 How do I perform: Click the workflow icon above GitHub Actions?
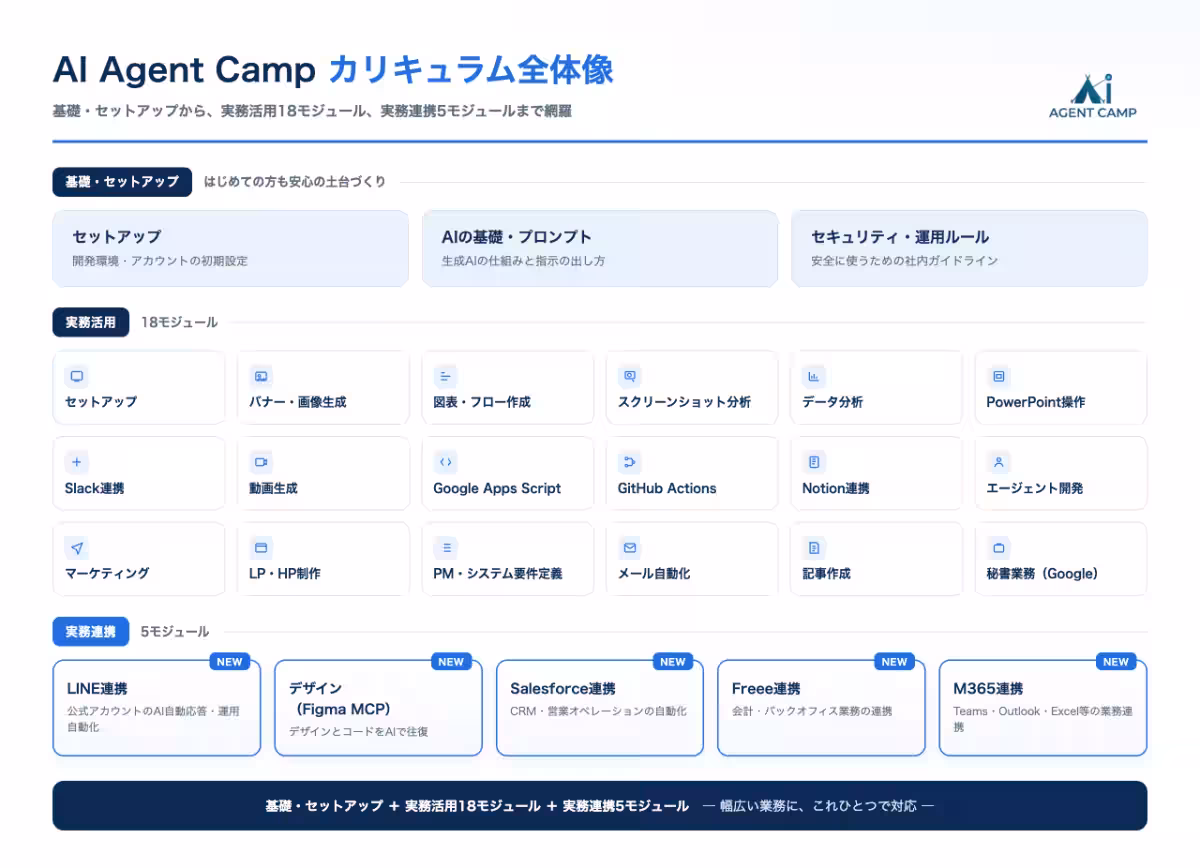(x=630, y=462)
